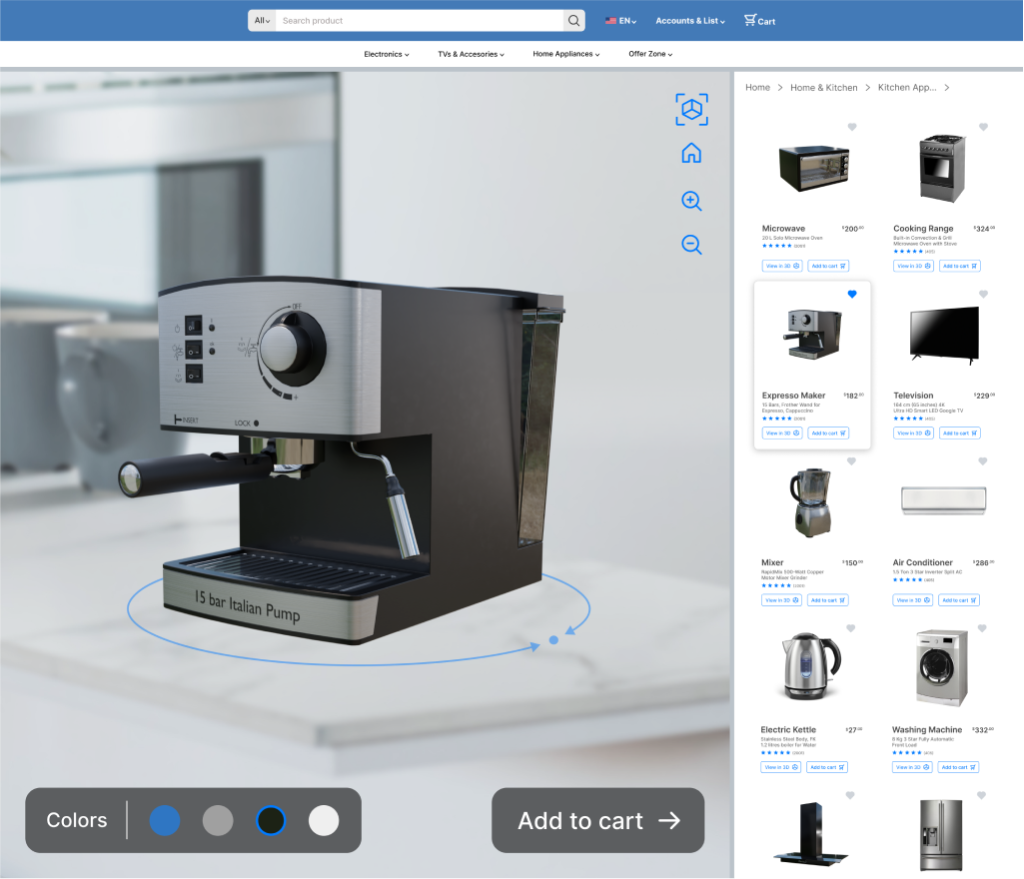Screen dimensions: 1024x879
Task: Open the Home Appliances menu
Action: pyautogui.click(x=565, y=54)
